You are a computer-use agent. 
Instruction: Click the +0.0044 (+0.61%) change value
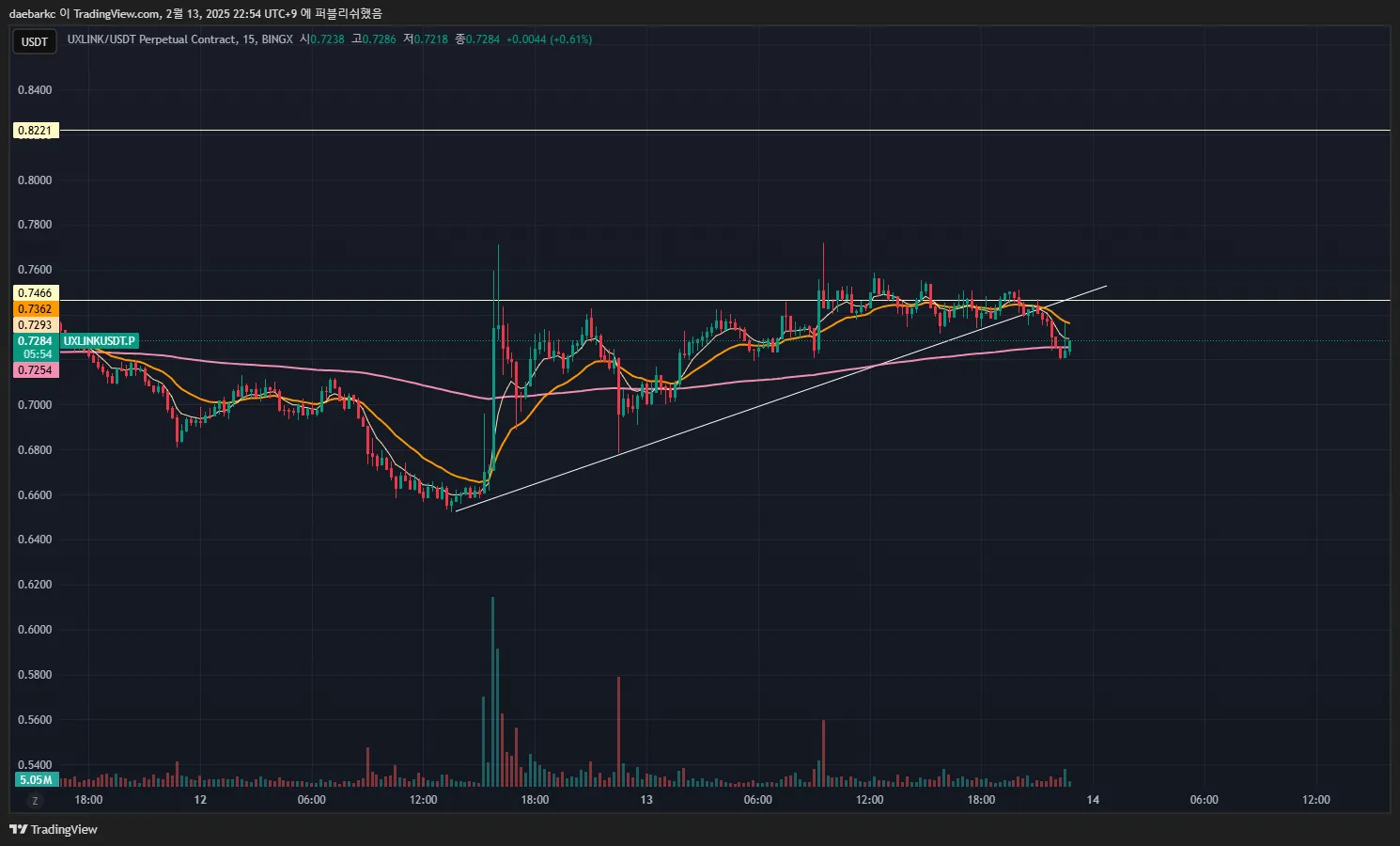pyautogui.click(x=549, y=39)
